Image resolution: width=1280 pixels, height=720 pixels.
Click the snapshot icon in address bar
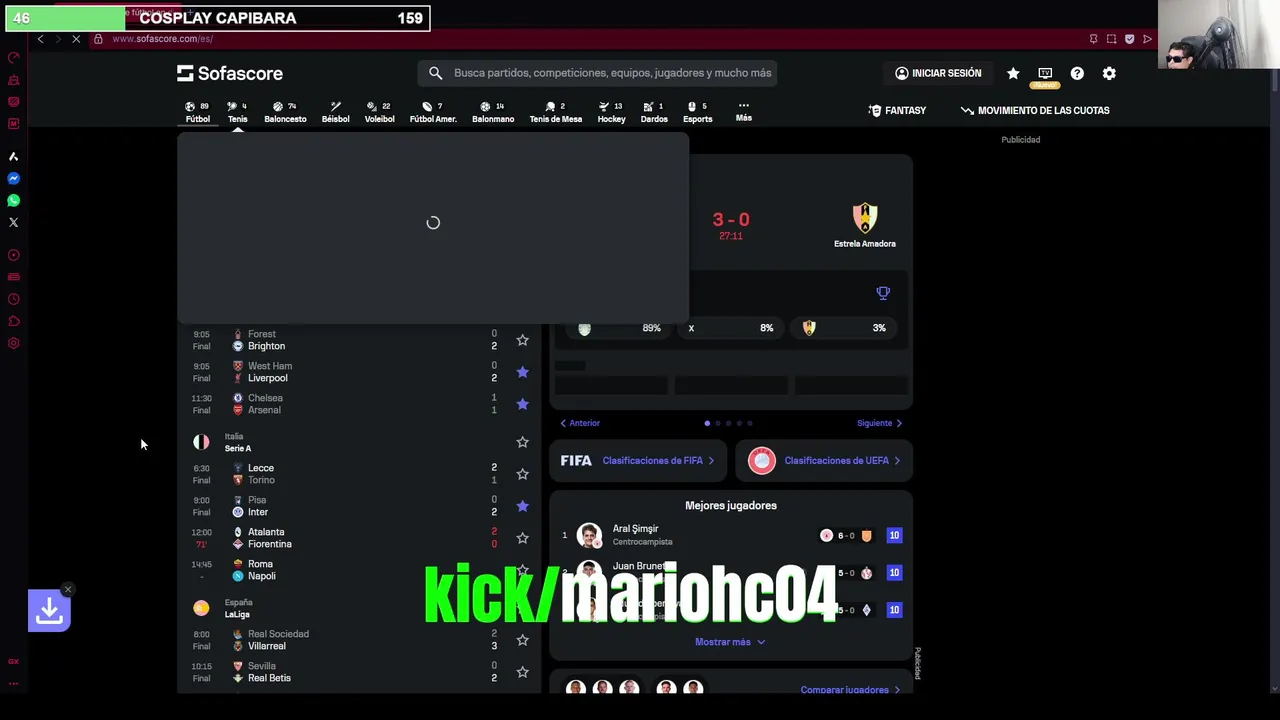tap(1111, 39)
